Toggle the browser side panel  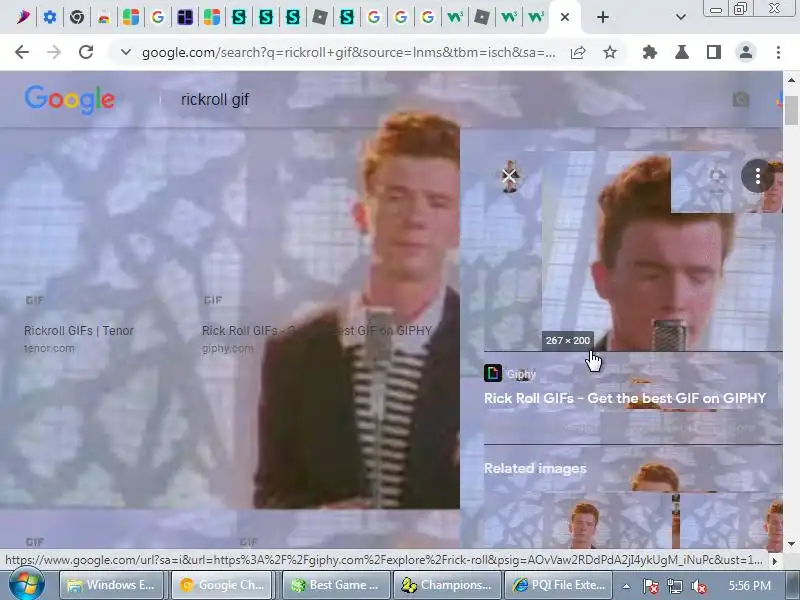(x=714, y=52)
